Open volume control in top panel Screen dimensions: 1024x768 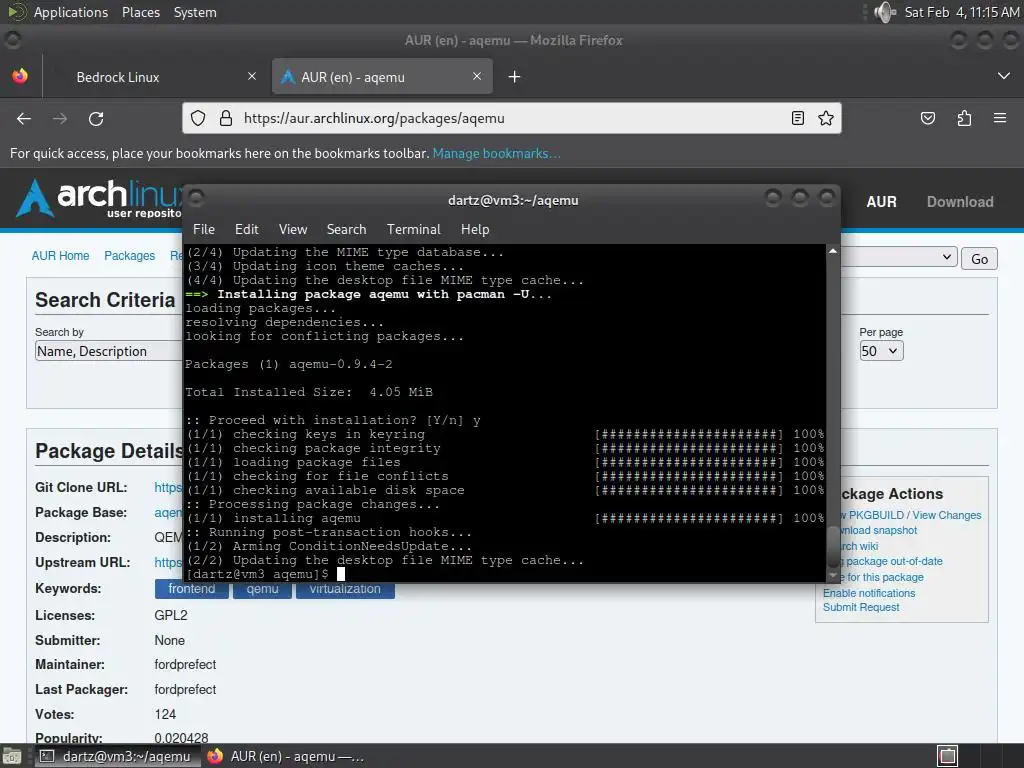pos(885,12)
